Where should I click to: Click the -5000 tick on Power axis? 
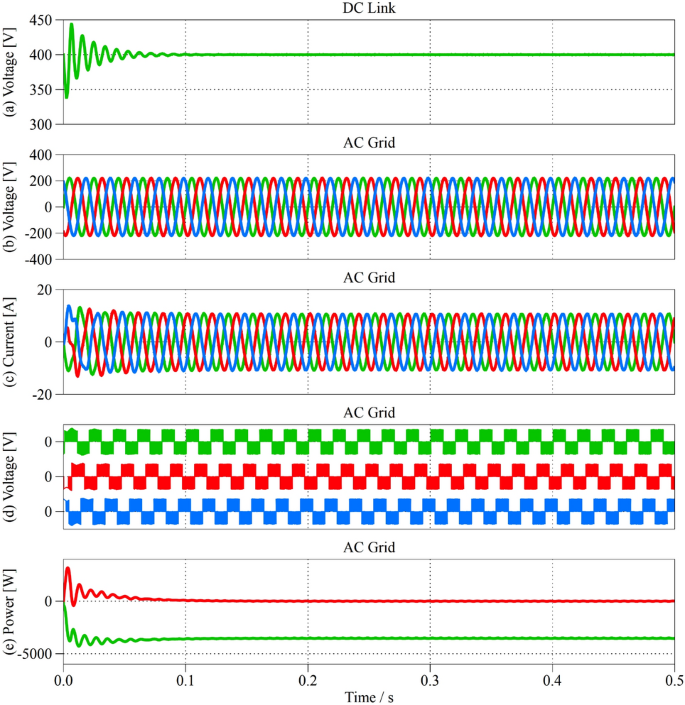click(38, 654)
